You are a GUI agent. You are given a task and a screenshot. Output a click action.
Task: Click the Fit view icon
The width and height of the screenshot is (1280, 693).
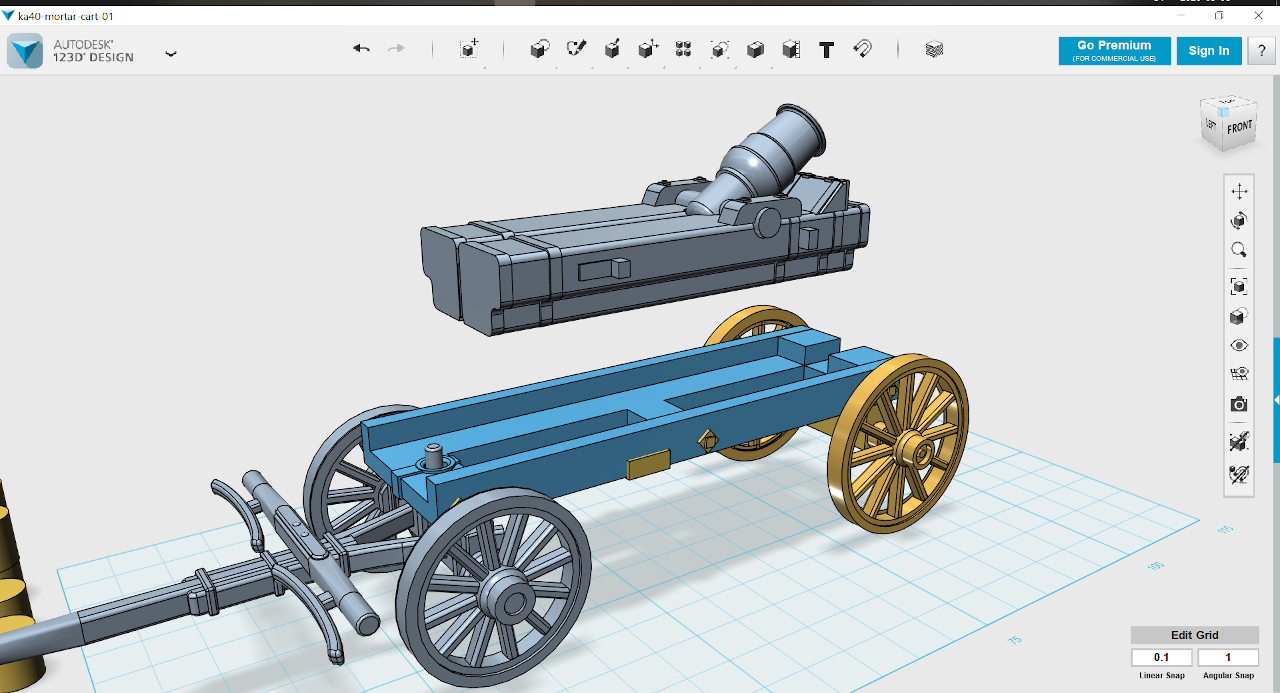pos(1239,287)
